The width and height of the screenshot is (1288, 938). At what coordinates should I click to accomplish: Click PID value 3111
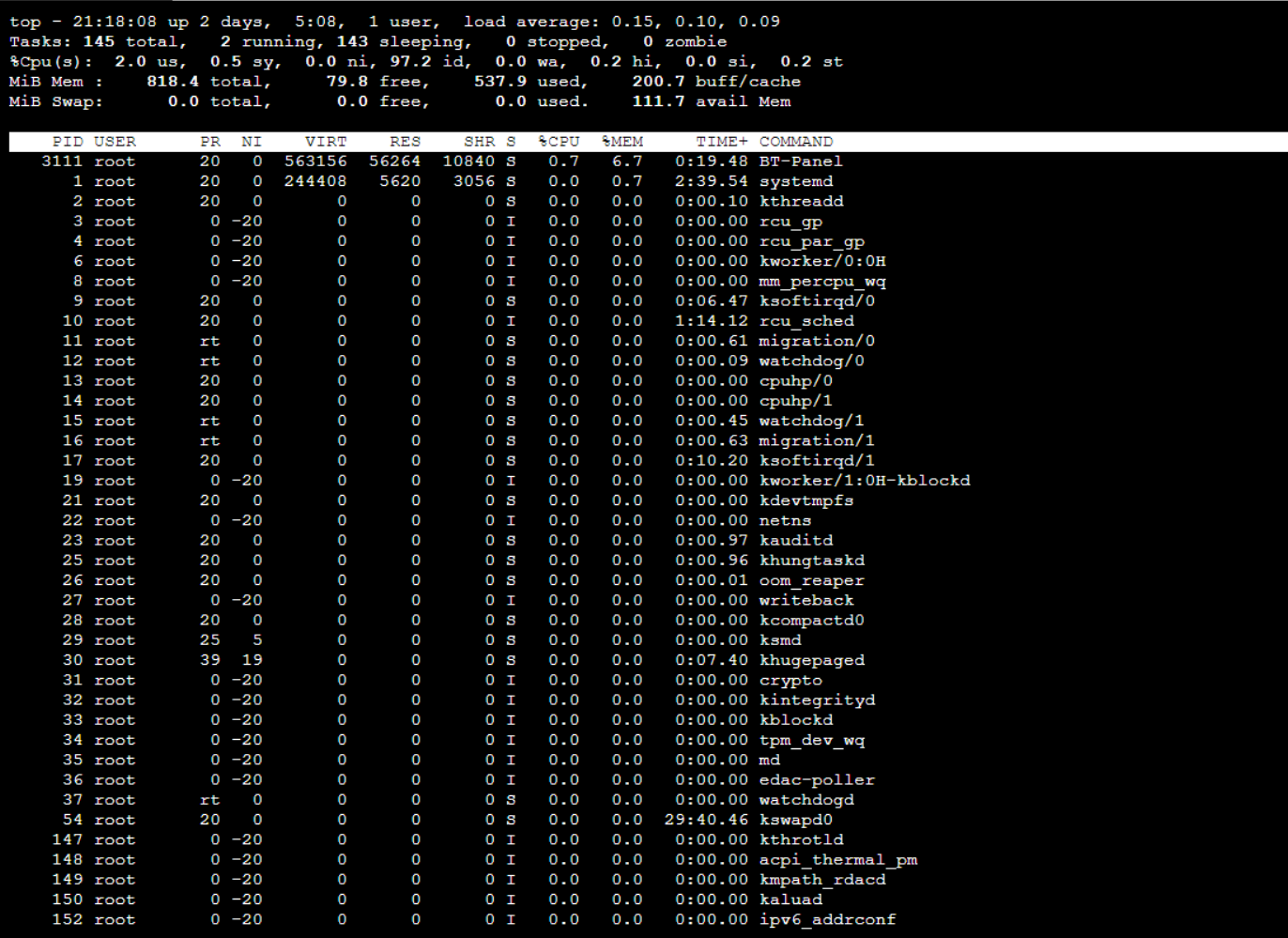[63, 161]
